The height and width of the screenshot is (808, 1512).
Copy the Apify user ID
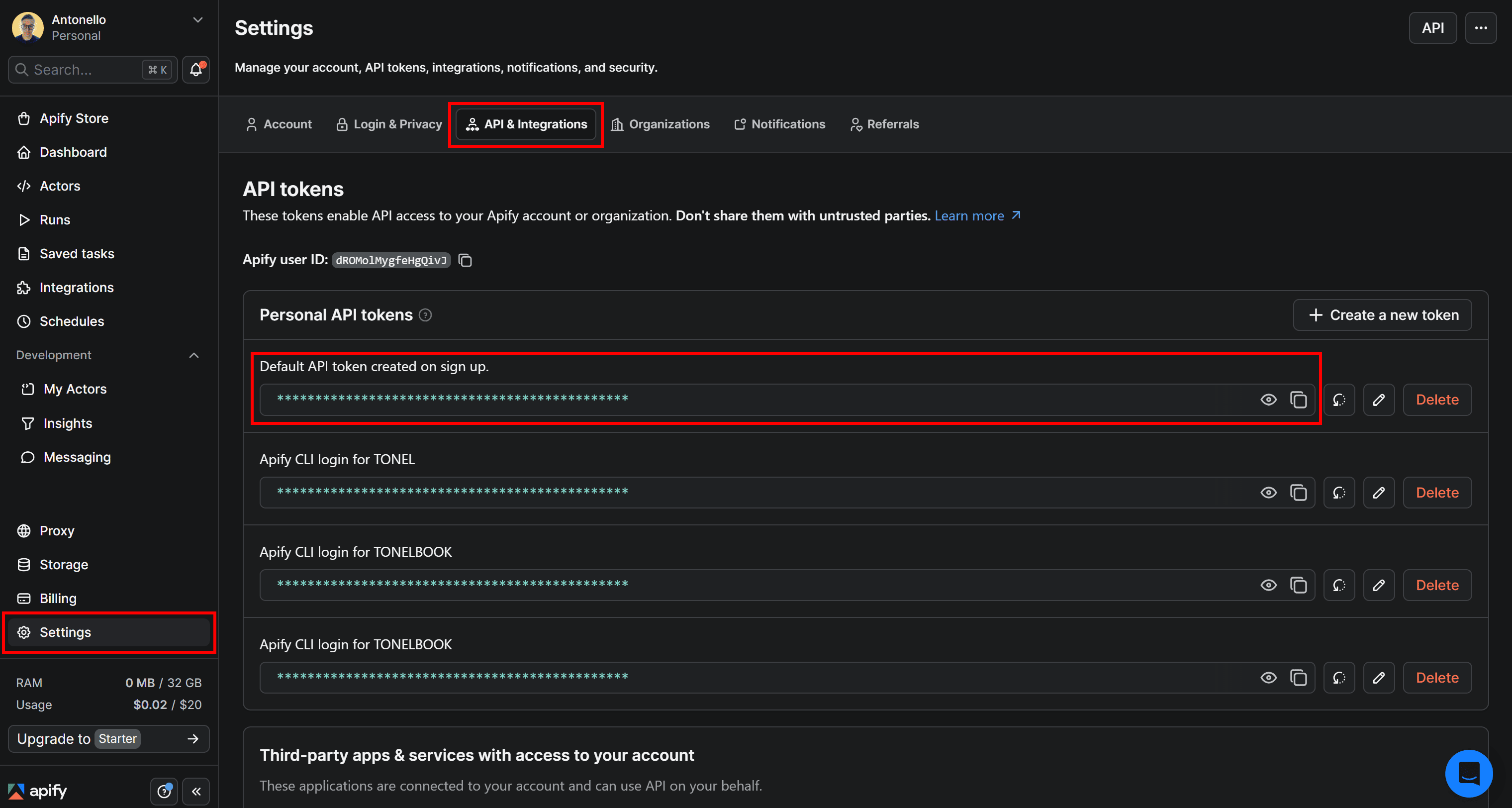tap(465, 260)
